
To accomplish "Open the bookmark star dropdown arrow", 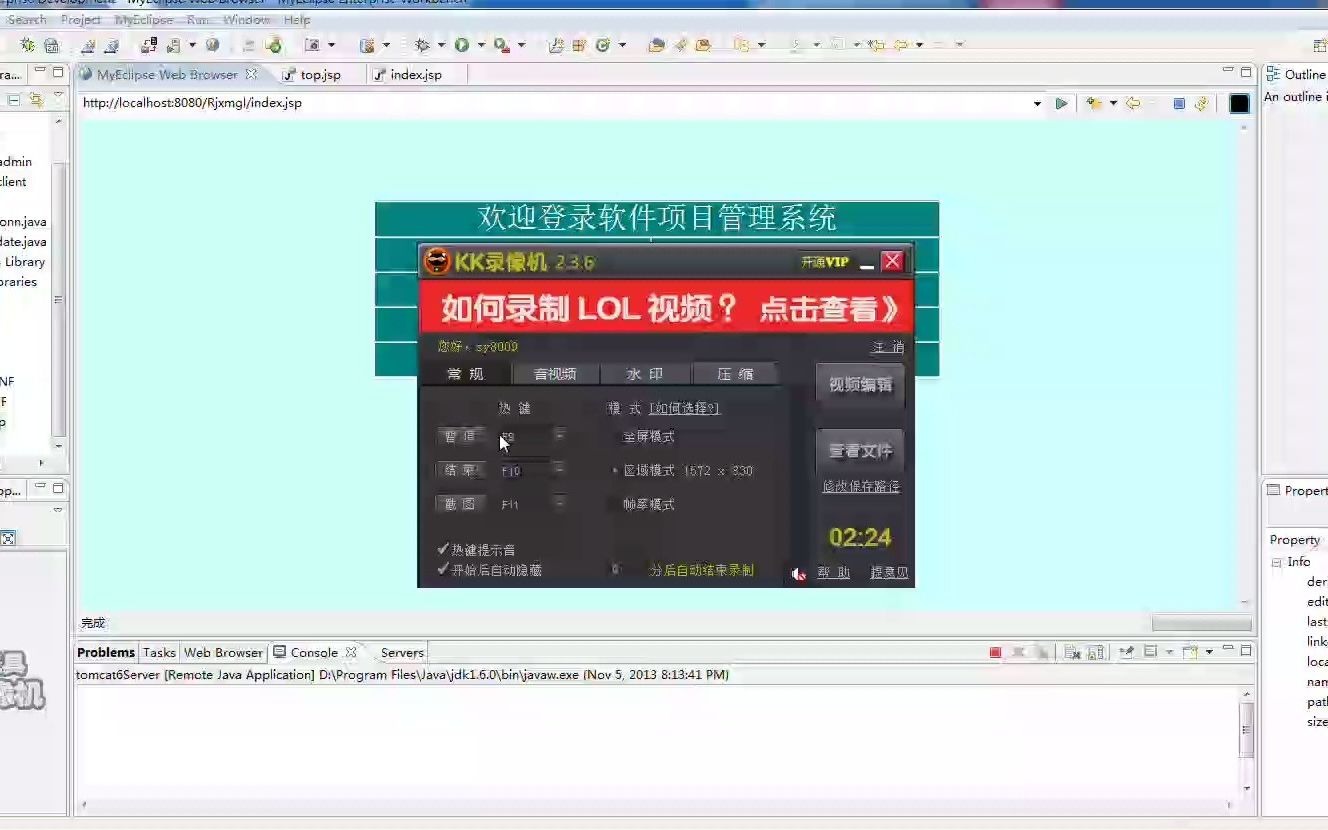I will point(1112,103).
